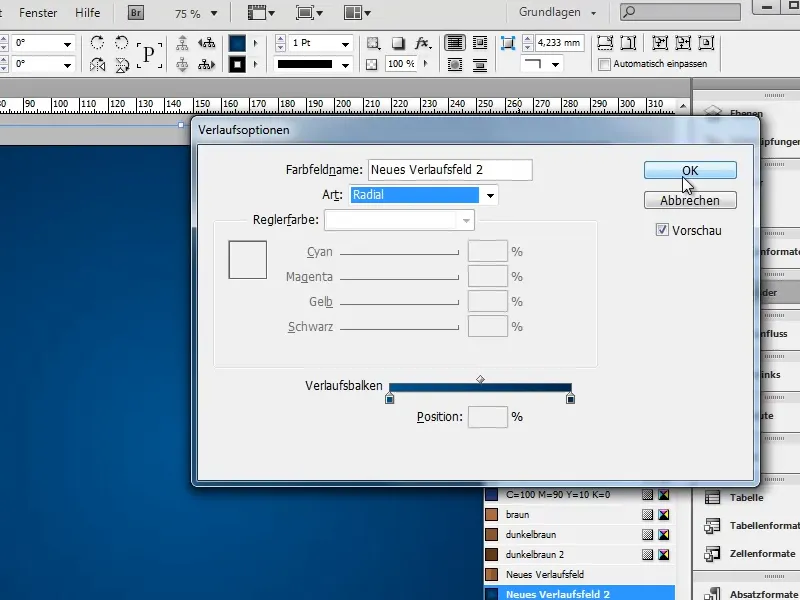Toggle the Vorschau checkbox

662,230
